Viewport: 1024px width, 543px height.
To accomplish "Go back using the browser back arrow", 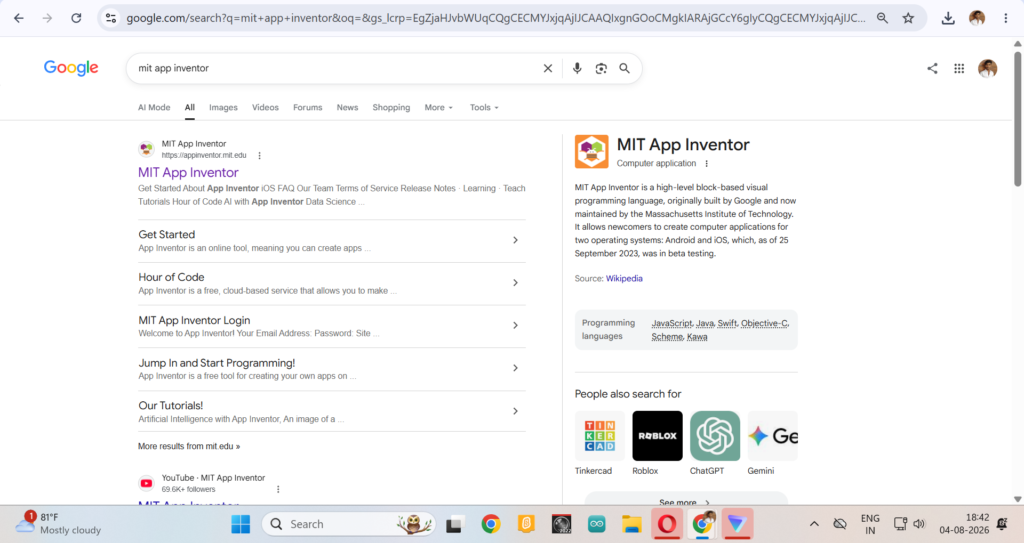I will (x=18, y=18).
